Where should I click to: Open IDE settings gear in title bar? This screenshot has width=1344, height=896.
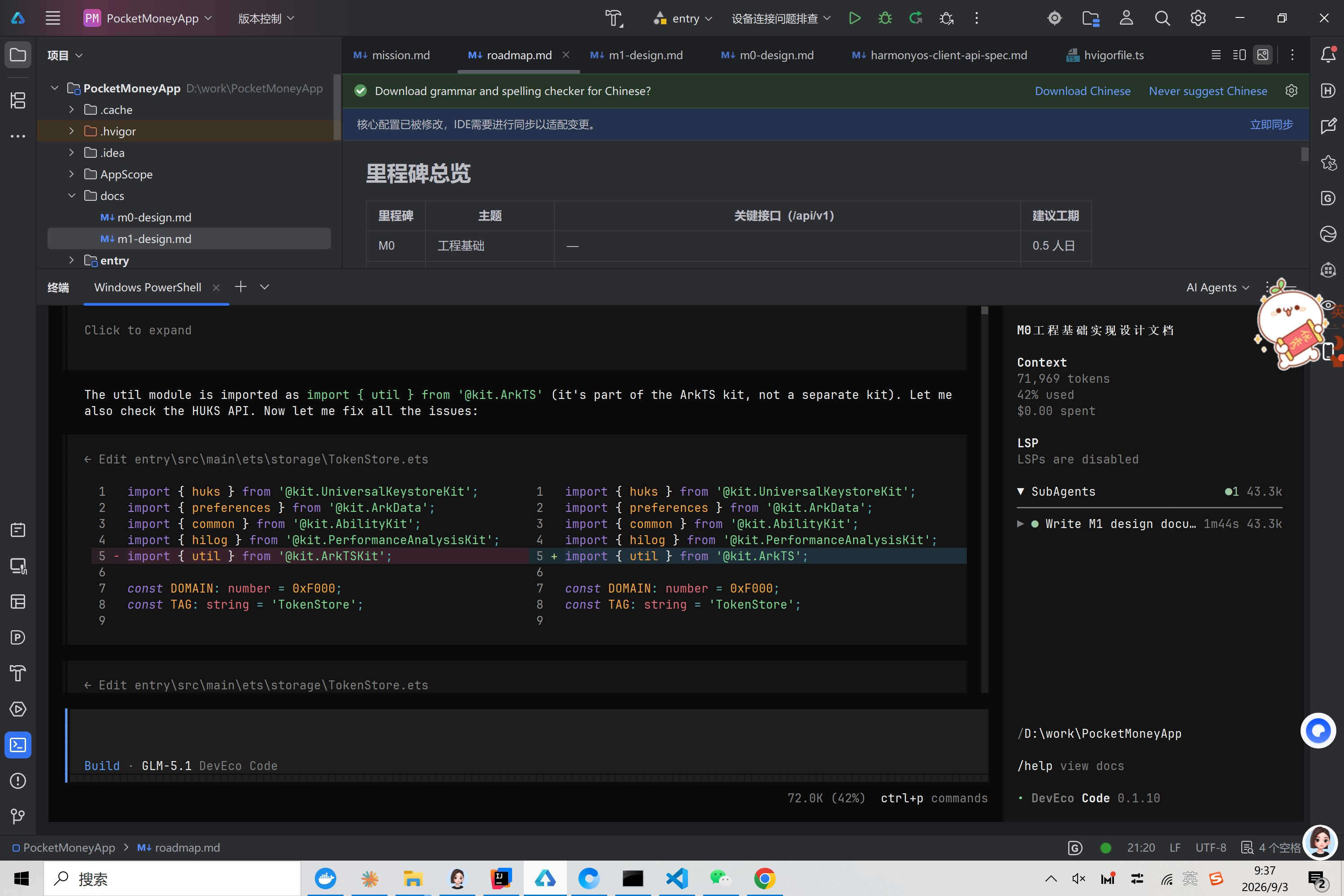point(1198,18)
